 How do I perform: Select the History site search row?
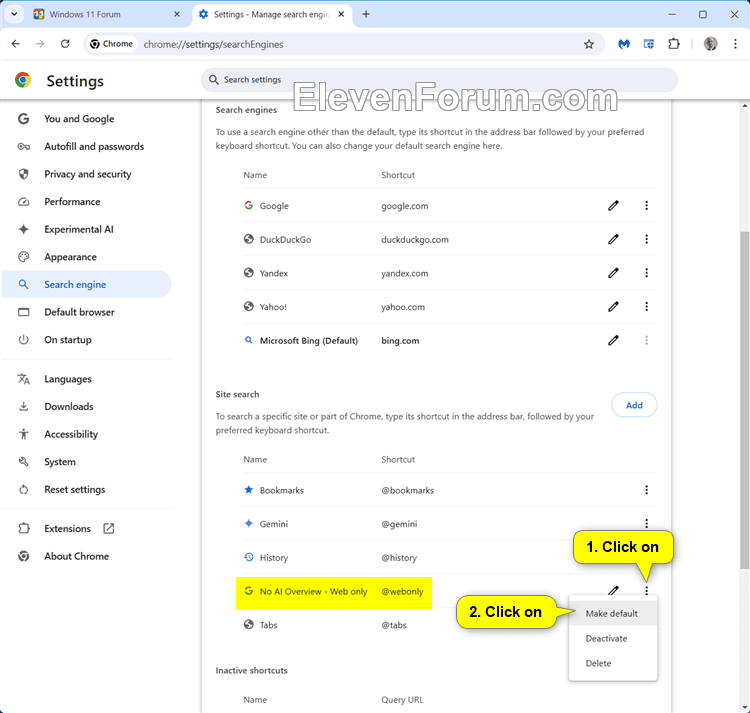(x=450, y=558)
